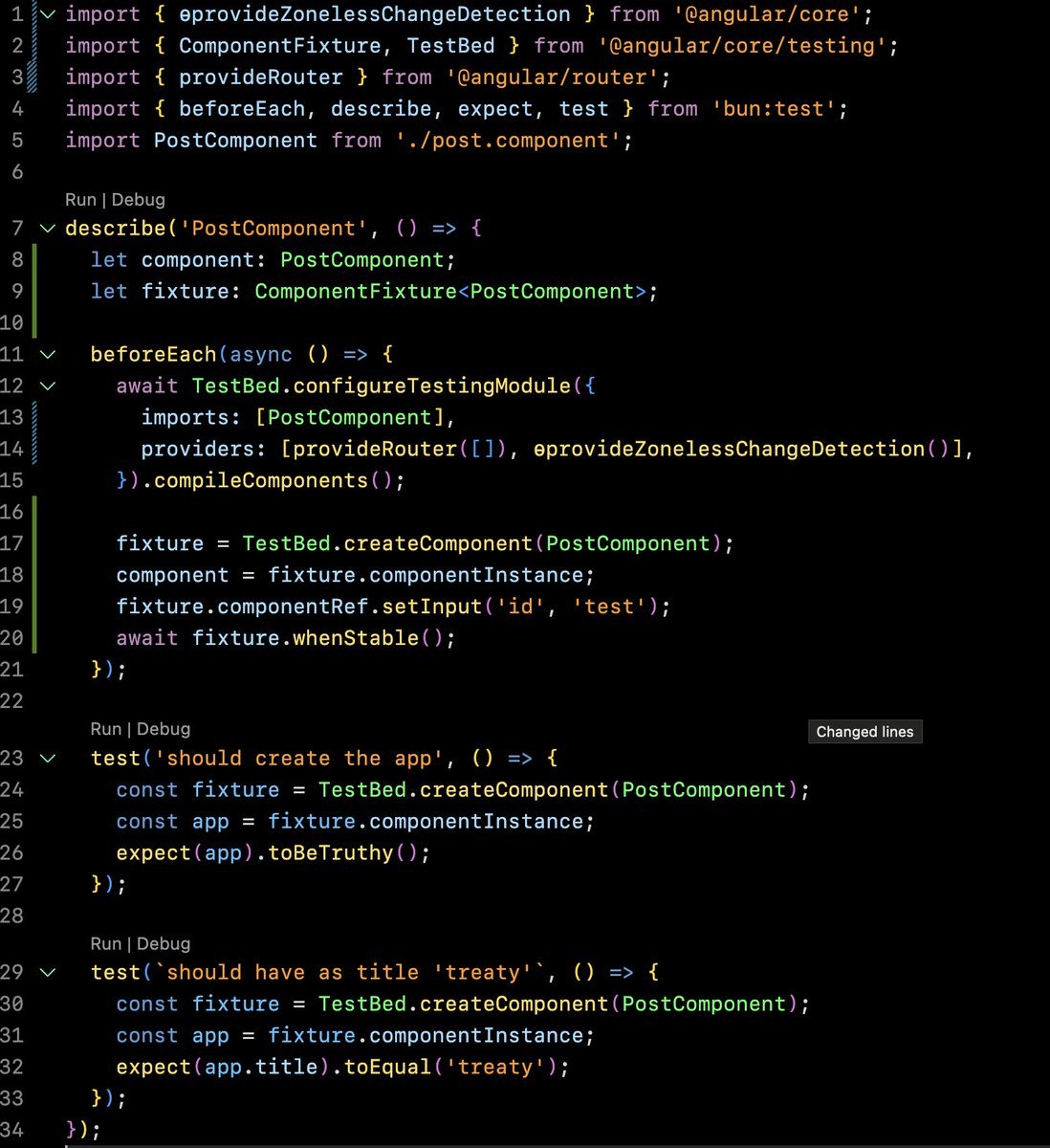Click 'componentInstance' on line 18

(476, 576)
